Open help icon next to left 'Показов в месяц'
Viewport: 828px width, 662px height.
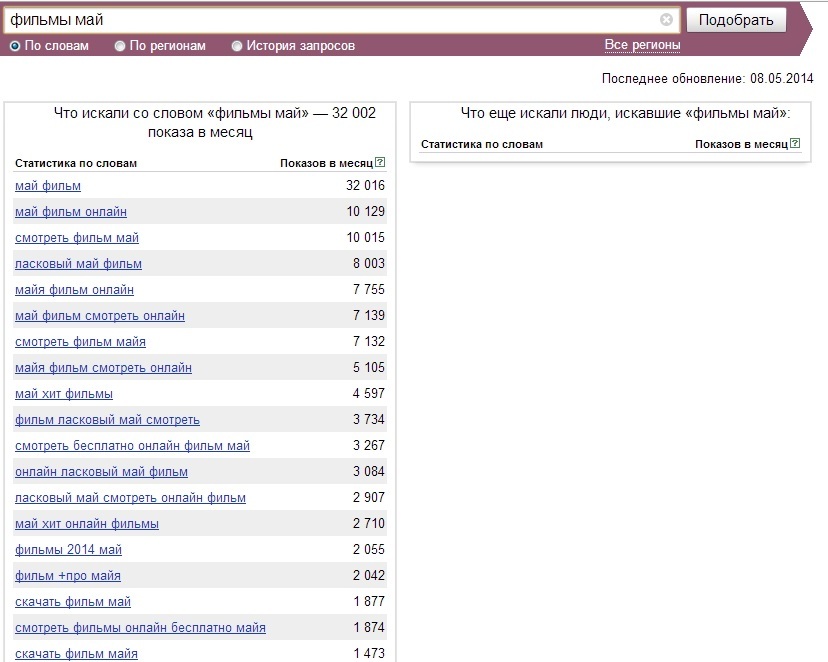tap(380, 163)
